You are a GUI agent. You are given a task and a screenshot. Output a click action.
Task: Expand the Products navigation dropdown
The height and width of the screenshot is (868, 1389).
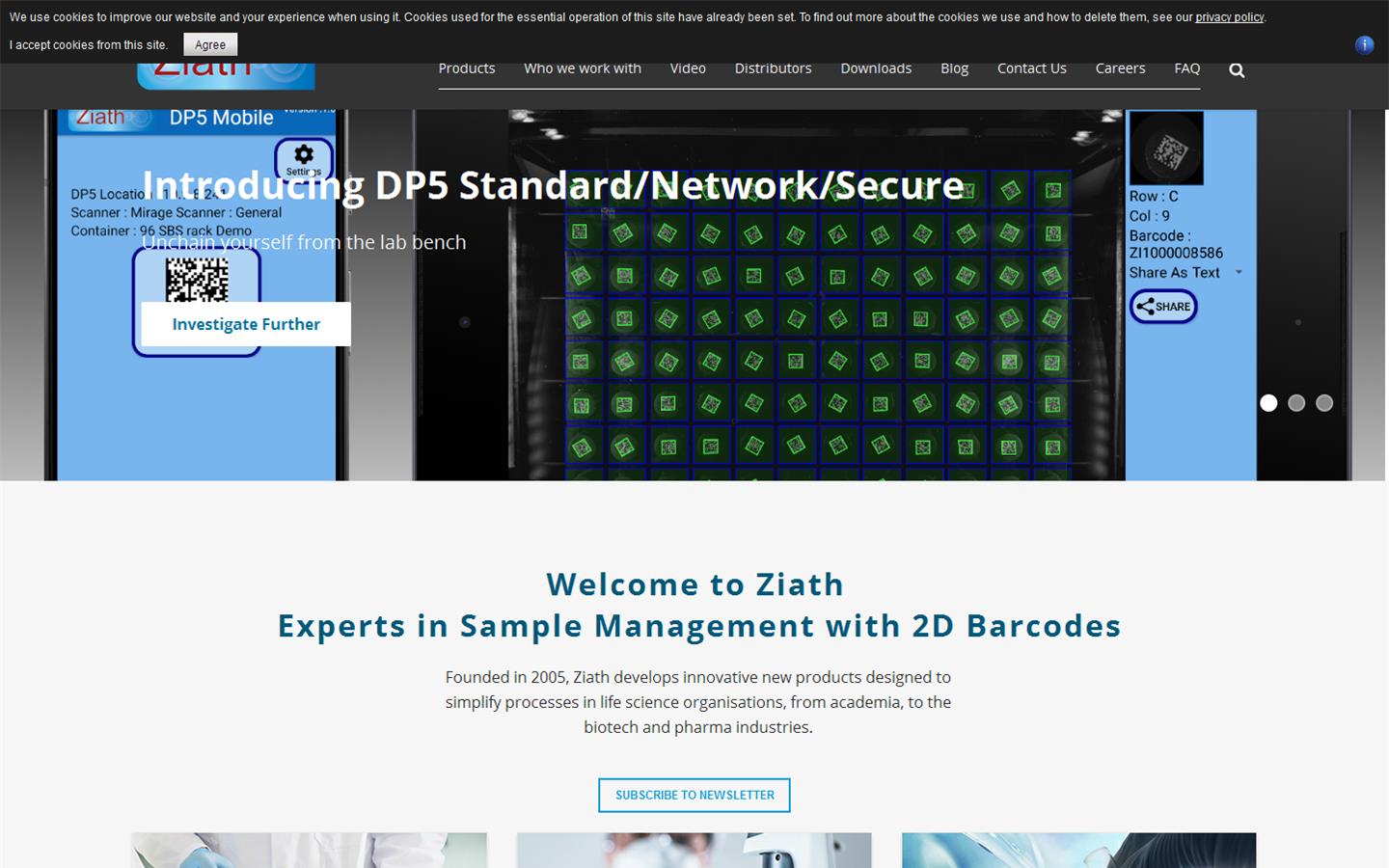pyautogui.click(x=467, y=68)
